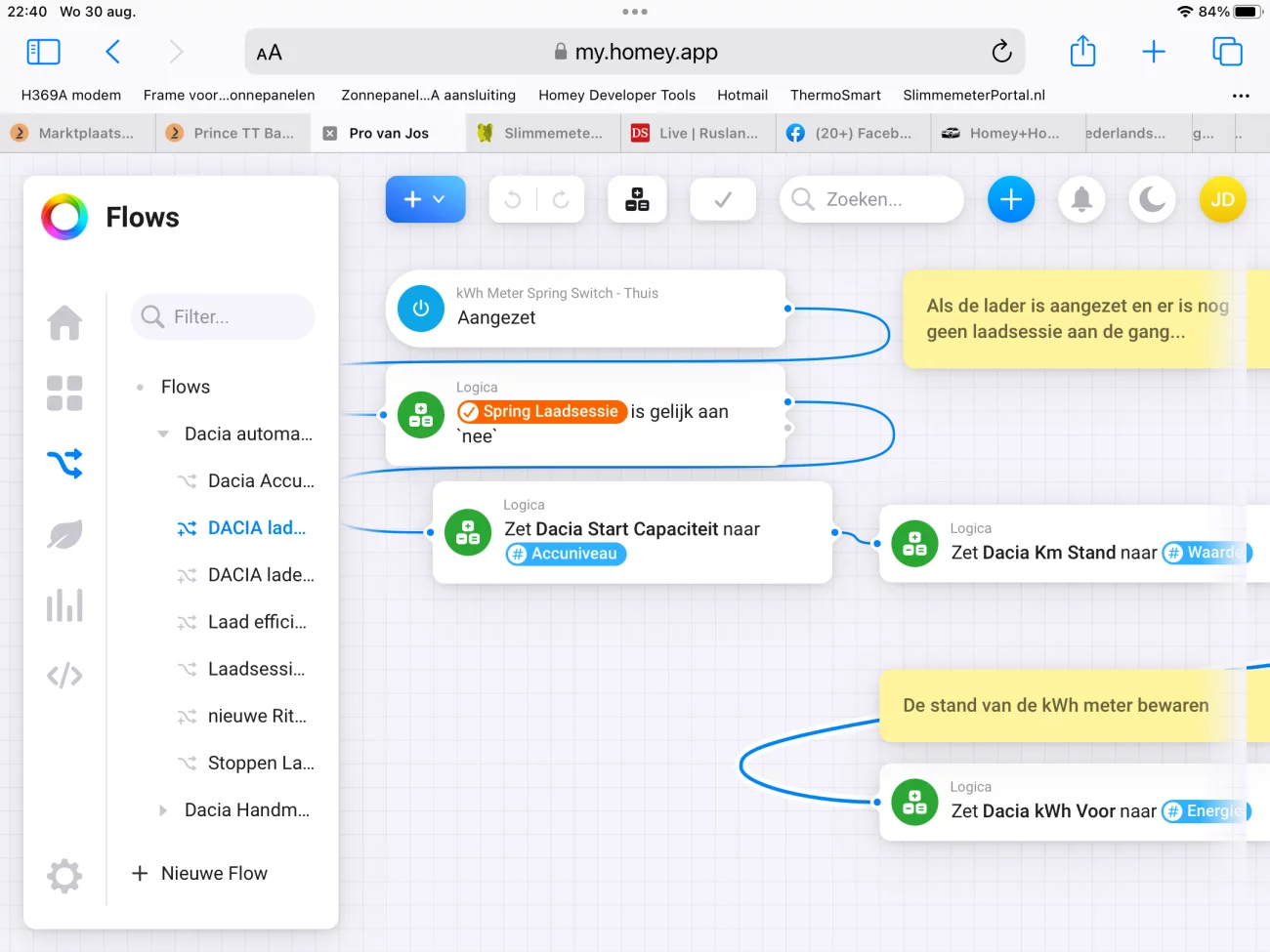Open ThermoSmart bookmark
Screen dimensions: 1270x952
coord(835,95)
